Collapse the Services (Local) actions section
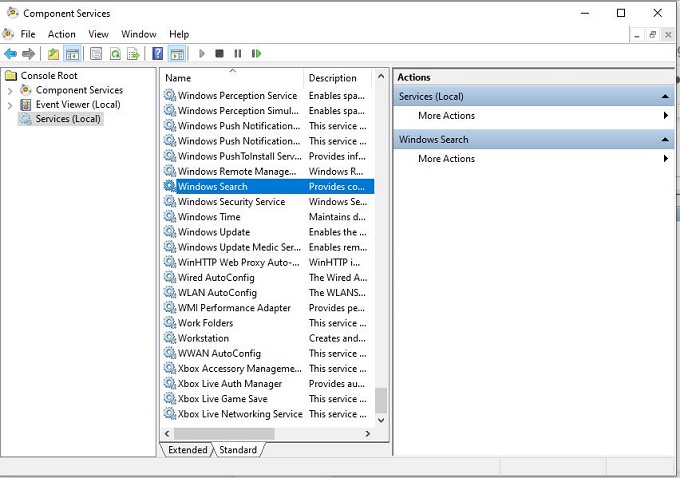This screenshot has width=680, height=478. pyautogui.click(x=665, y=96)
